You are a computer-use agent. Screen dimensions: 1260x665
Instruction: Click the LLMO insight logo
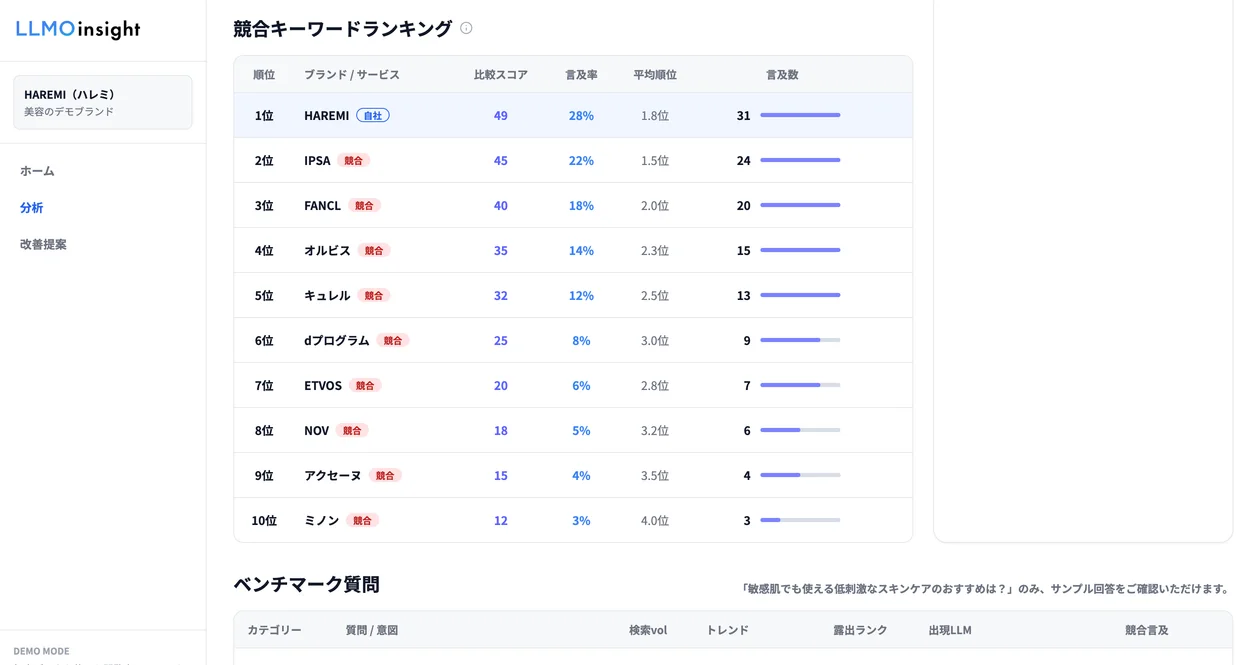78,29
